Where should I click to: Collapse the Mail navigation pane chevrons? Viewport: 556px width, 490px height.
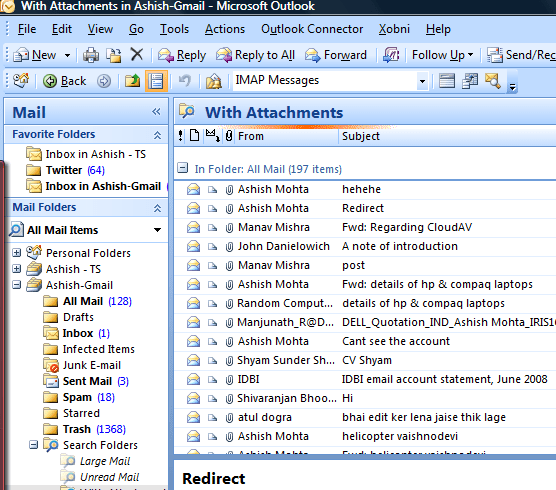tap(156, 112)
